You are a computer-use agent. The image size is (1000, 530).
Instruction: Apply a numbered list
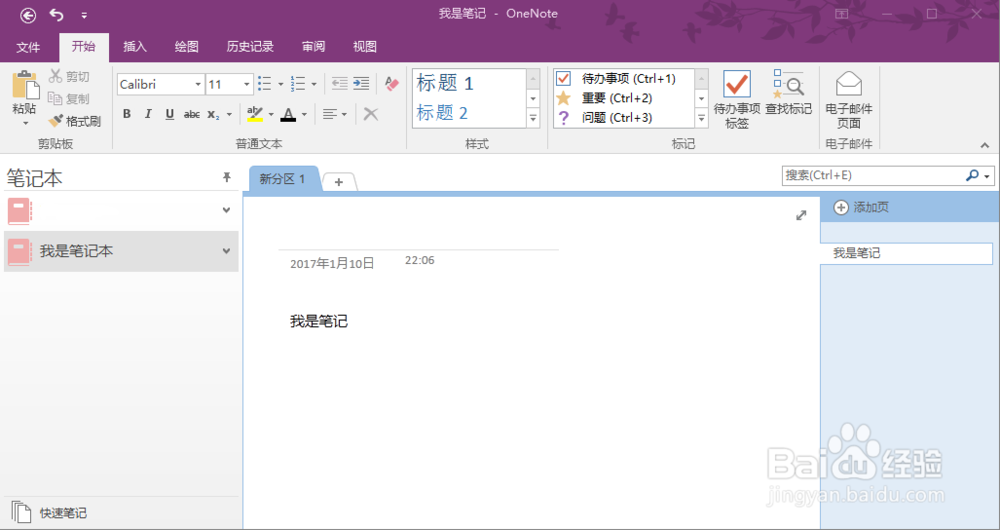[298, 84]
